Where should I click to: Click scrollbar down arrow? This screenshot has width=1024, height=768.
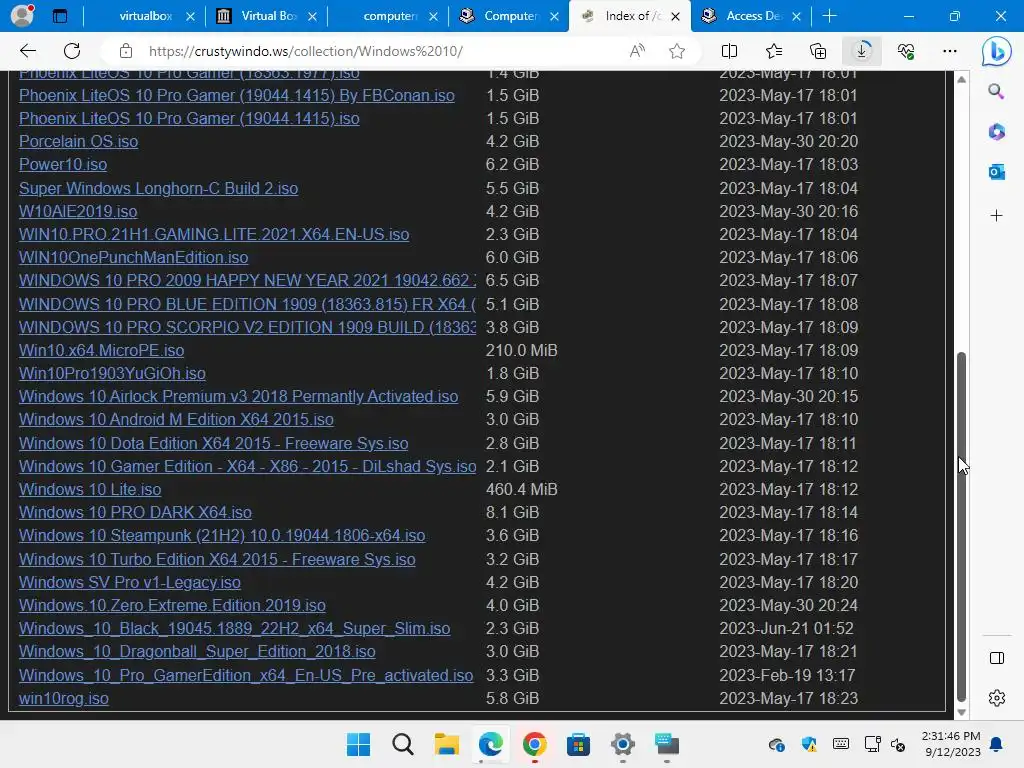point(961,712)
